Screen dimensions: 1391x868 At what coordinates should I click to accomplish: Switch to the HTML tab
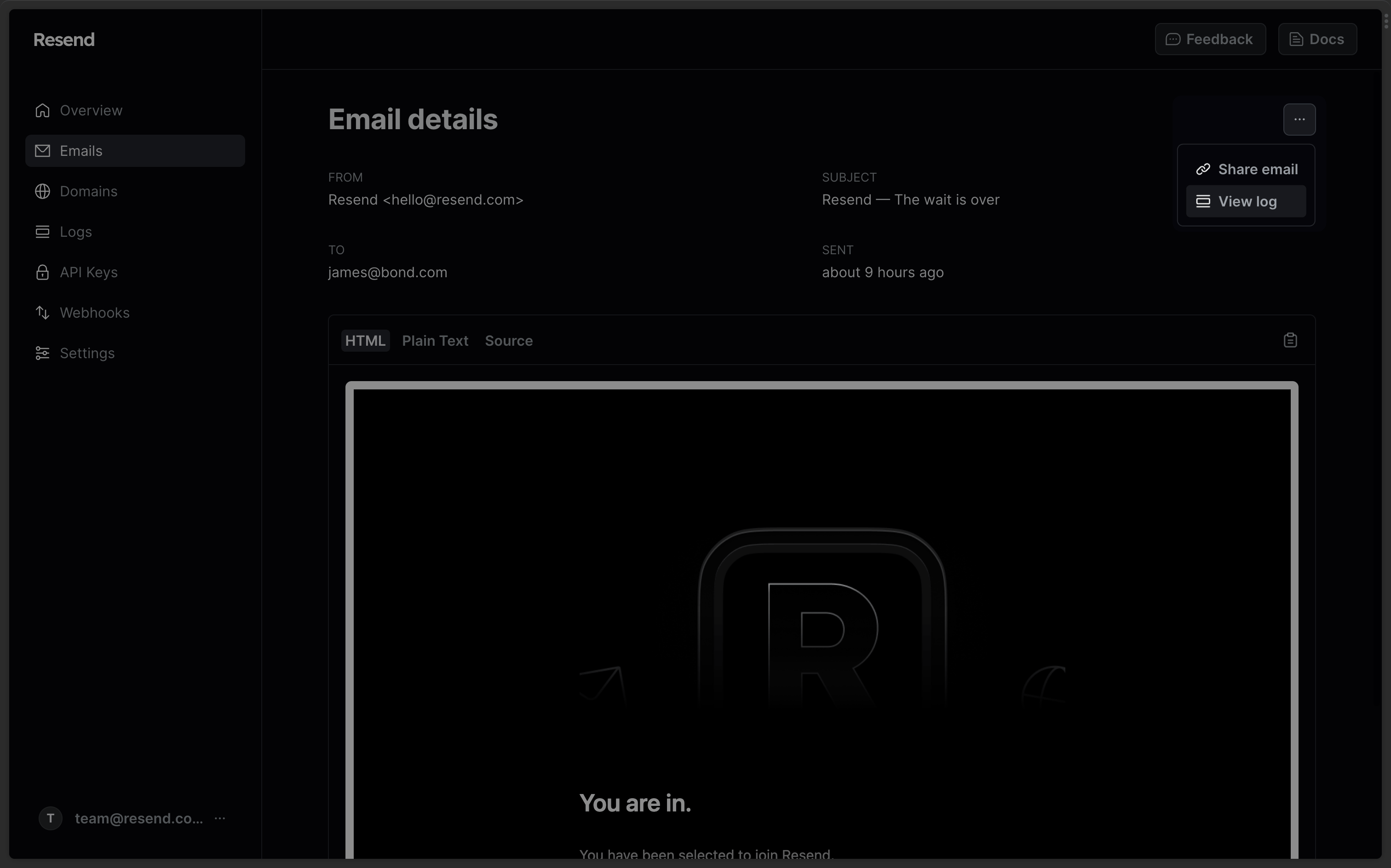(365, 340)
